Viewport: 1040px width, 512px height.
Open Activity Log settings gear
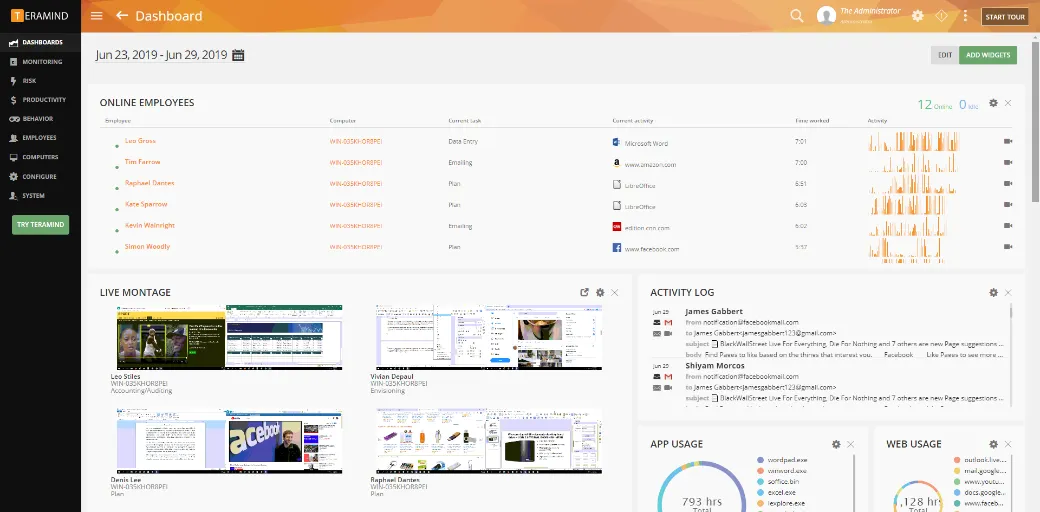click(x=993, y=292)
